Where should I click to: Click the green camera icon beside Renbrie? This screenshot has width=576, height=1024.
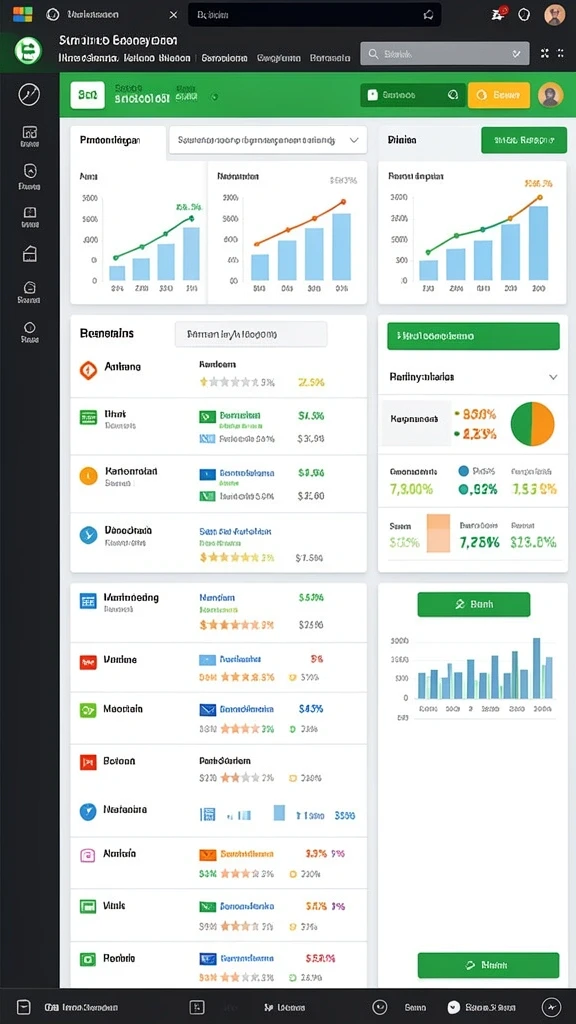point(88,959)
